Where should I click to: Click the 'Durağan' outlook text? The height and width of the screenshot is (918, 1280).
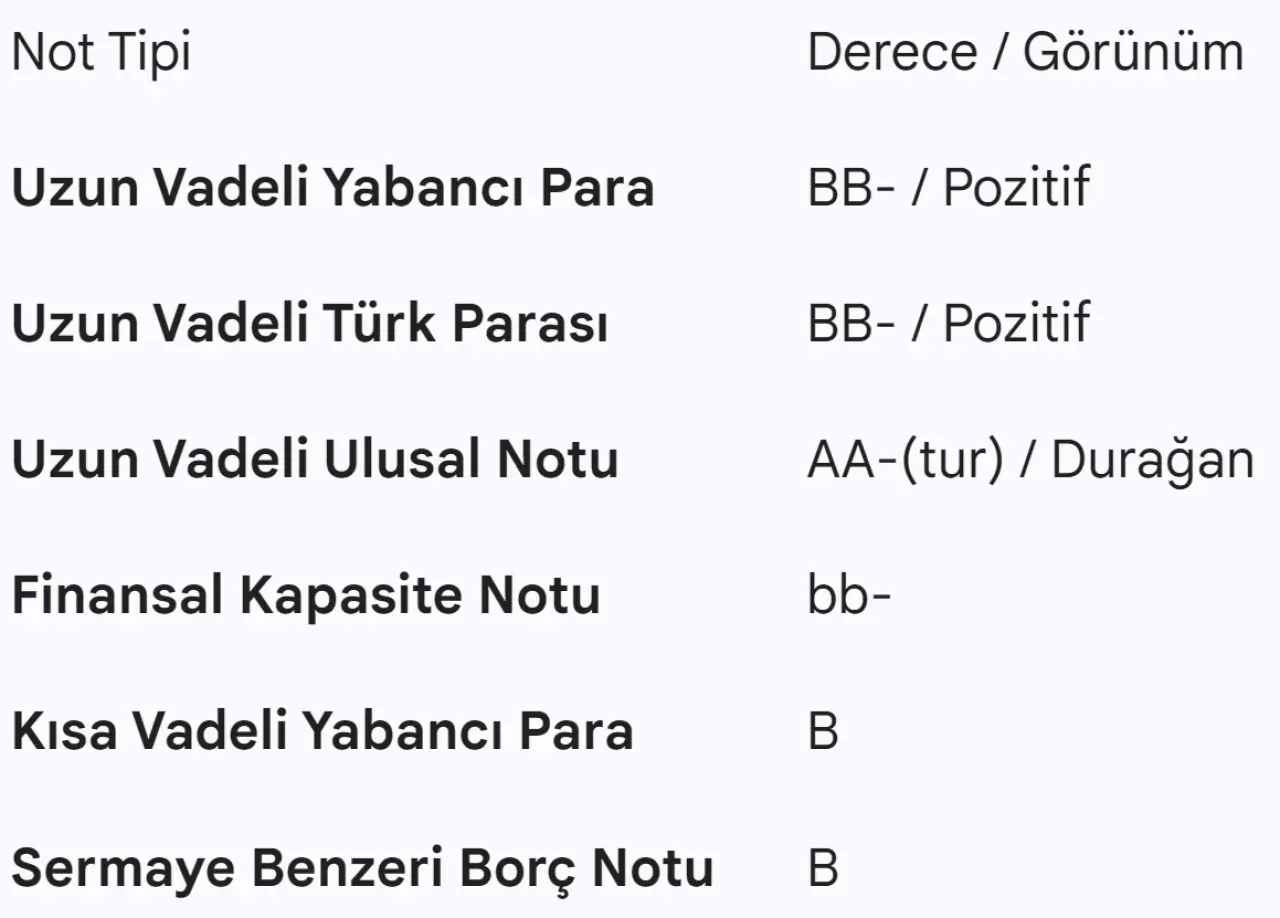pos(1152,460)
